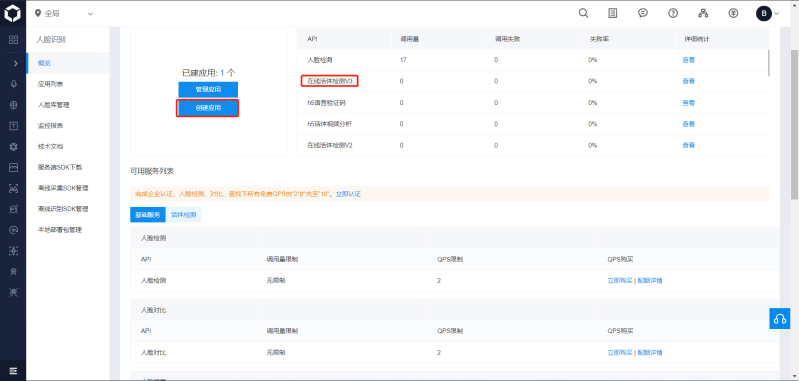799x381 pixels.
Task: Click the 人脸识别 sidebar title
Action: pos(51,40)
